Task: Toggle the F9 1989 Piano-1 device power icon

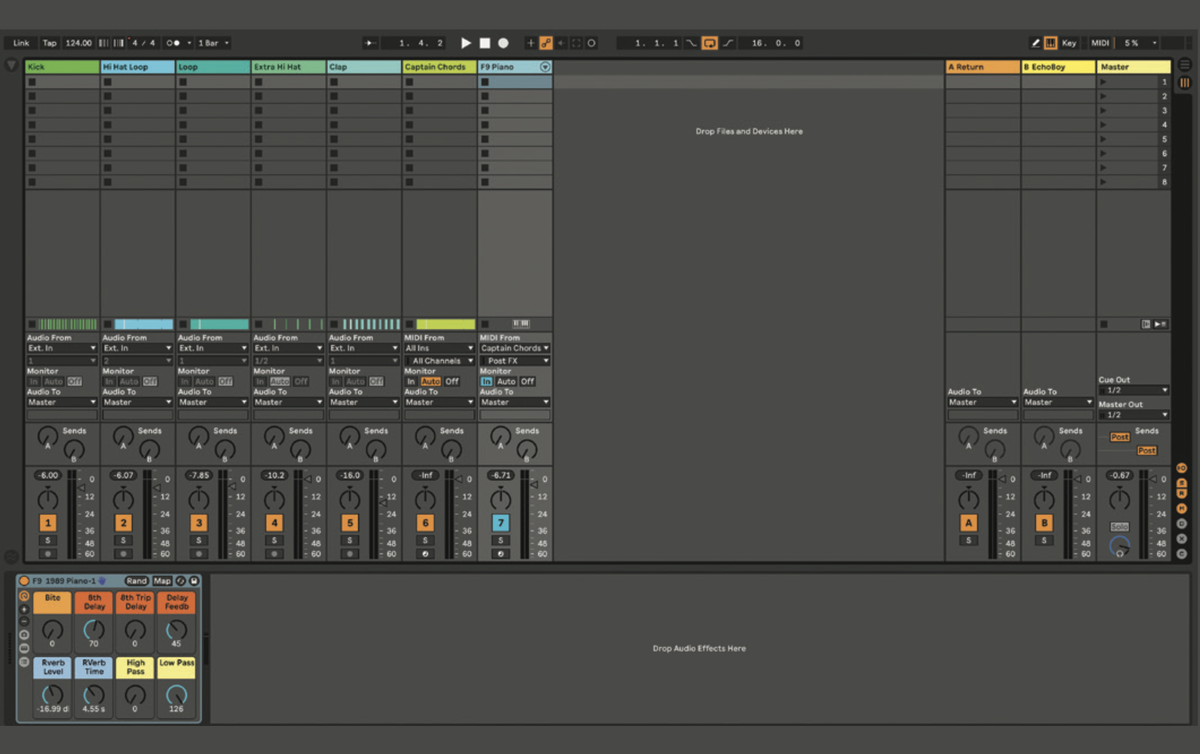Action: [24, 582]
